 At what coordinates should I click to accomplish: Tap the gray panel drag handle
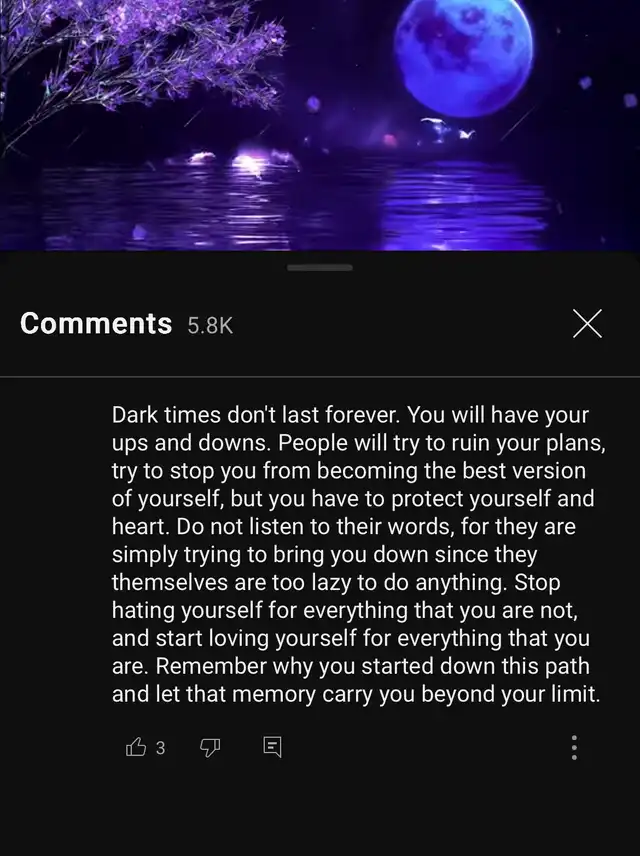(320, 268)
